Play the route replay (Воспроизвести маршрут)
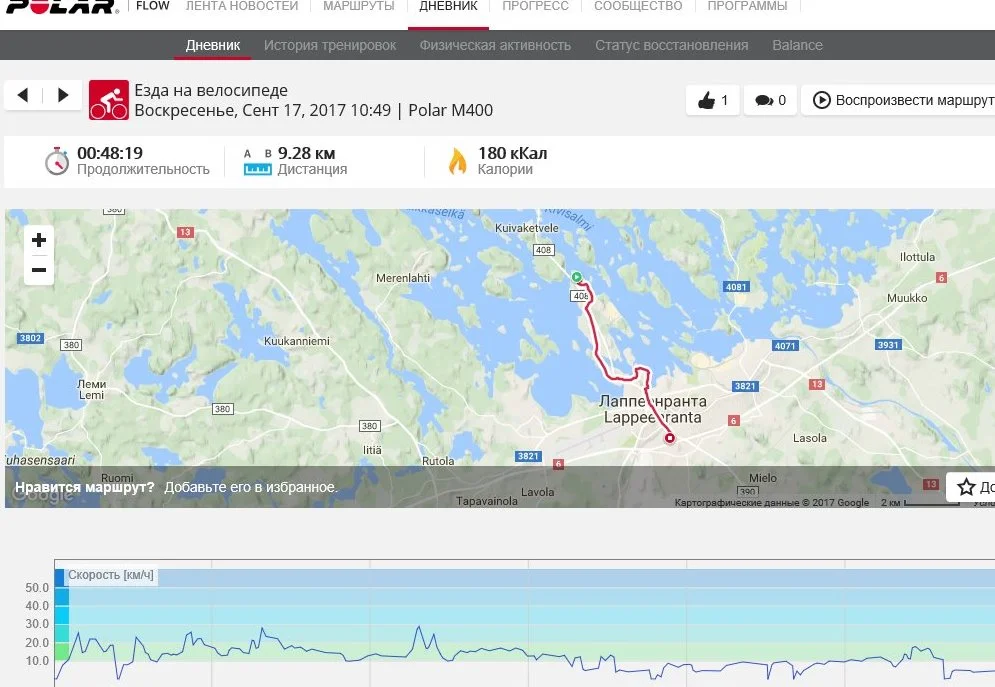The image size is (995, 687). (901, 100)
